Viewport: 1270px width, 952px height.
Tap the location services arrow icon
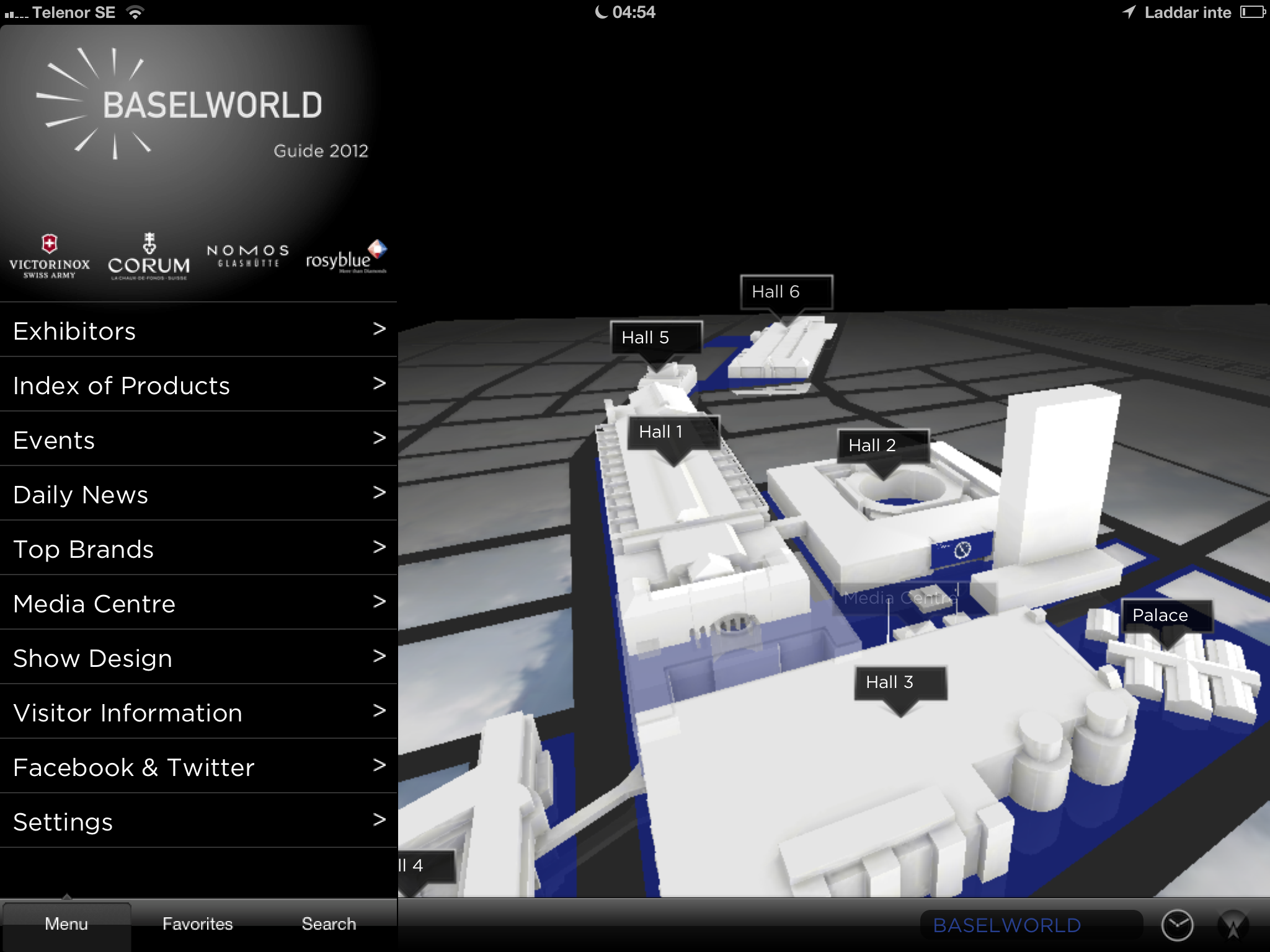(1129, 12)
